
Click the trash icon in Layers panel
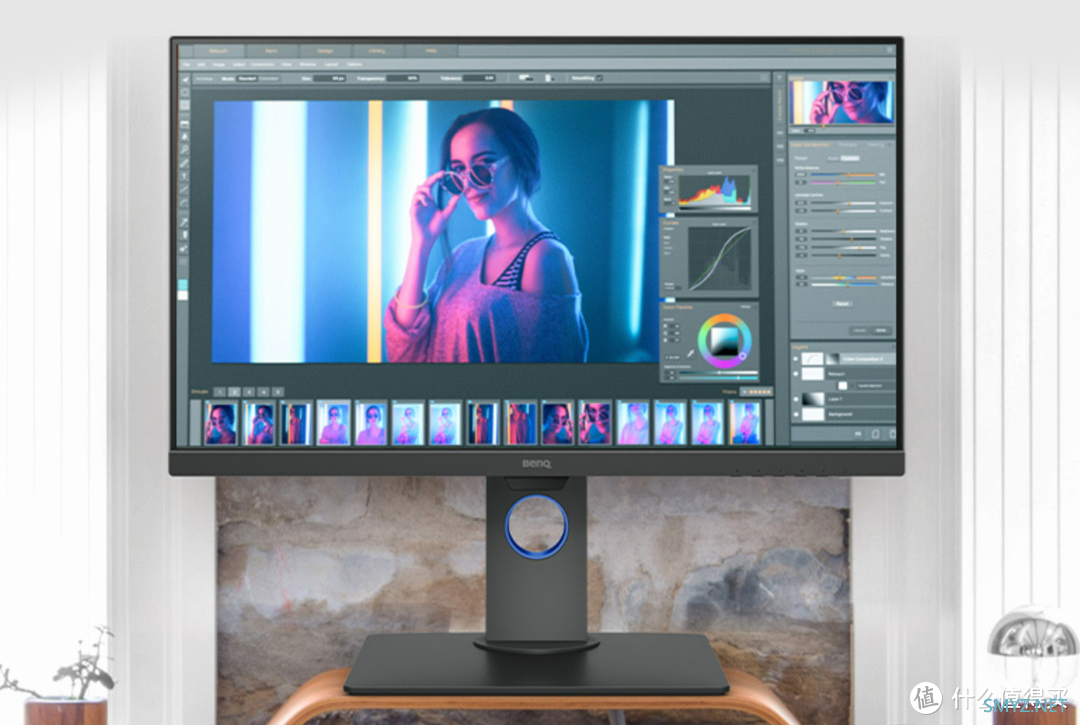[x=892, y=434]
